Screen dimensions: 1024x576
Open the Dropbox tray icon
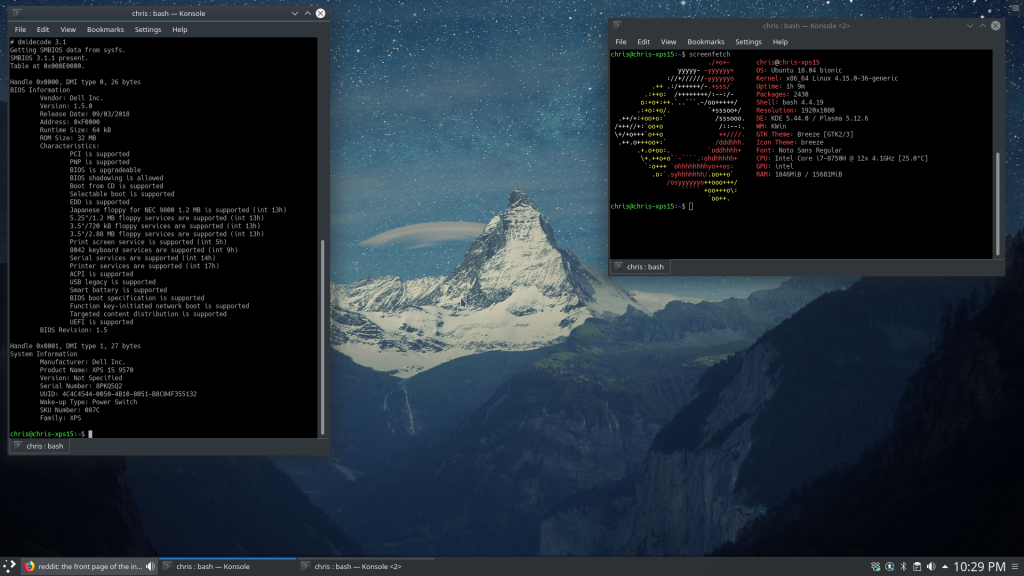point(876,566)
